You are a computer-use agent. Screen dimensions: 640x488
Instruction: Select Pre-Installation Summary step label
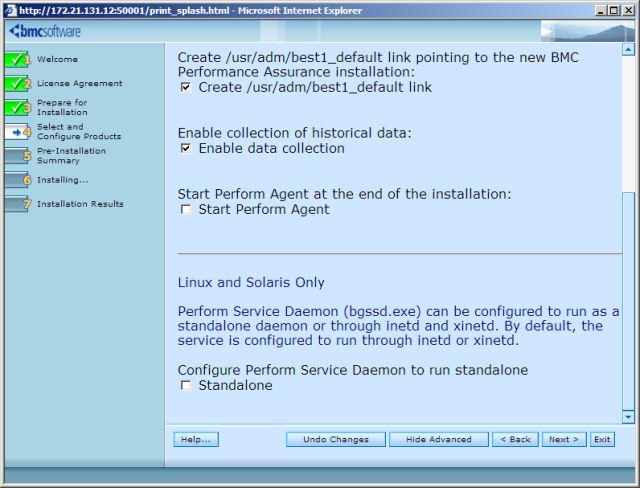click(x=71, y=155)
